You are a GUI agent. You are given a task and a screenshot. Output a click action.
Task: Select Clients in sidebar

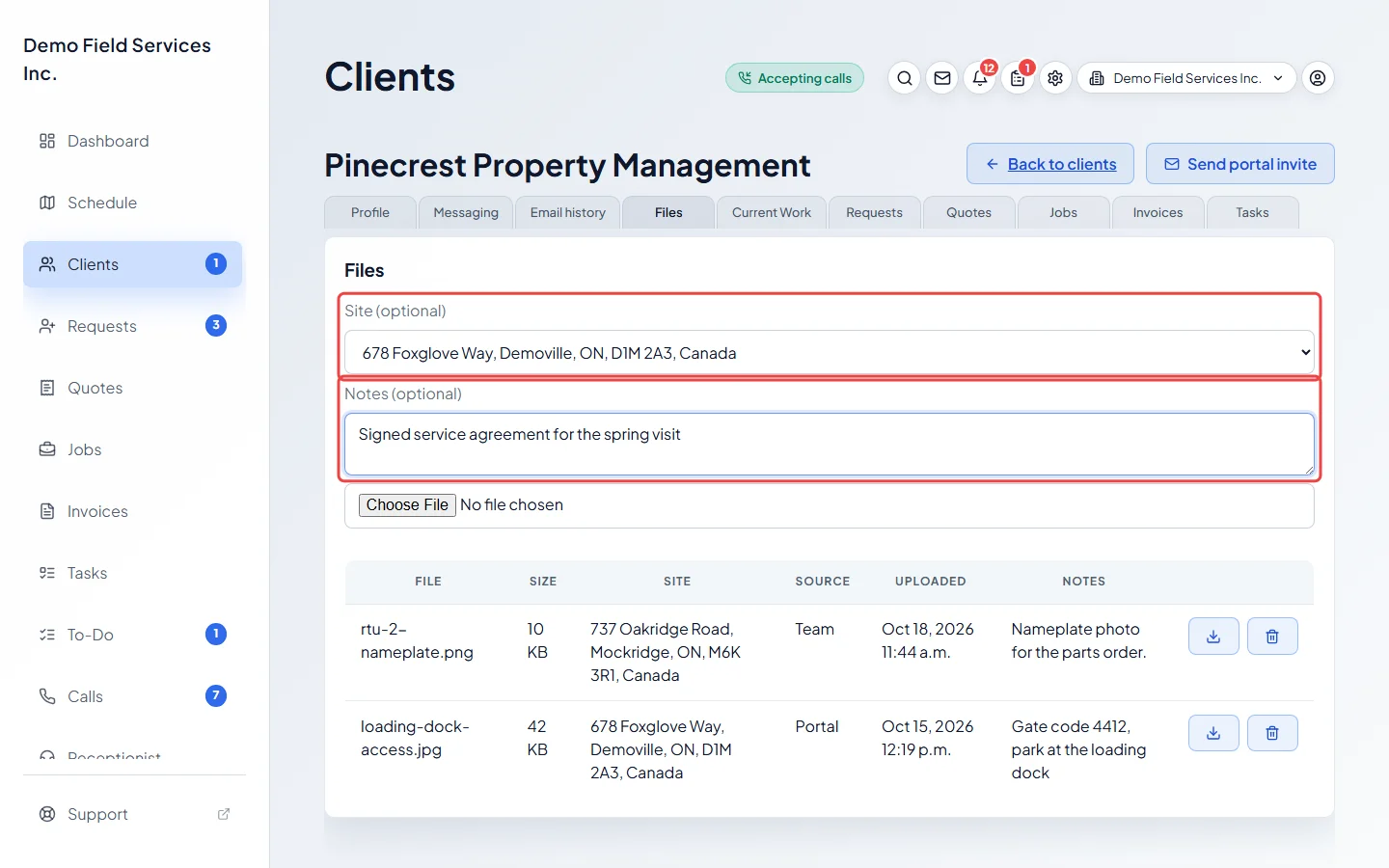click(x=133, y=264)
